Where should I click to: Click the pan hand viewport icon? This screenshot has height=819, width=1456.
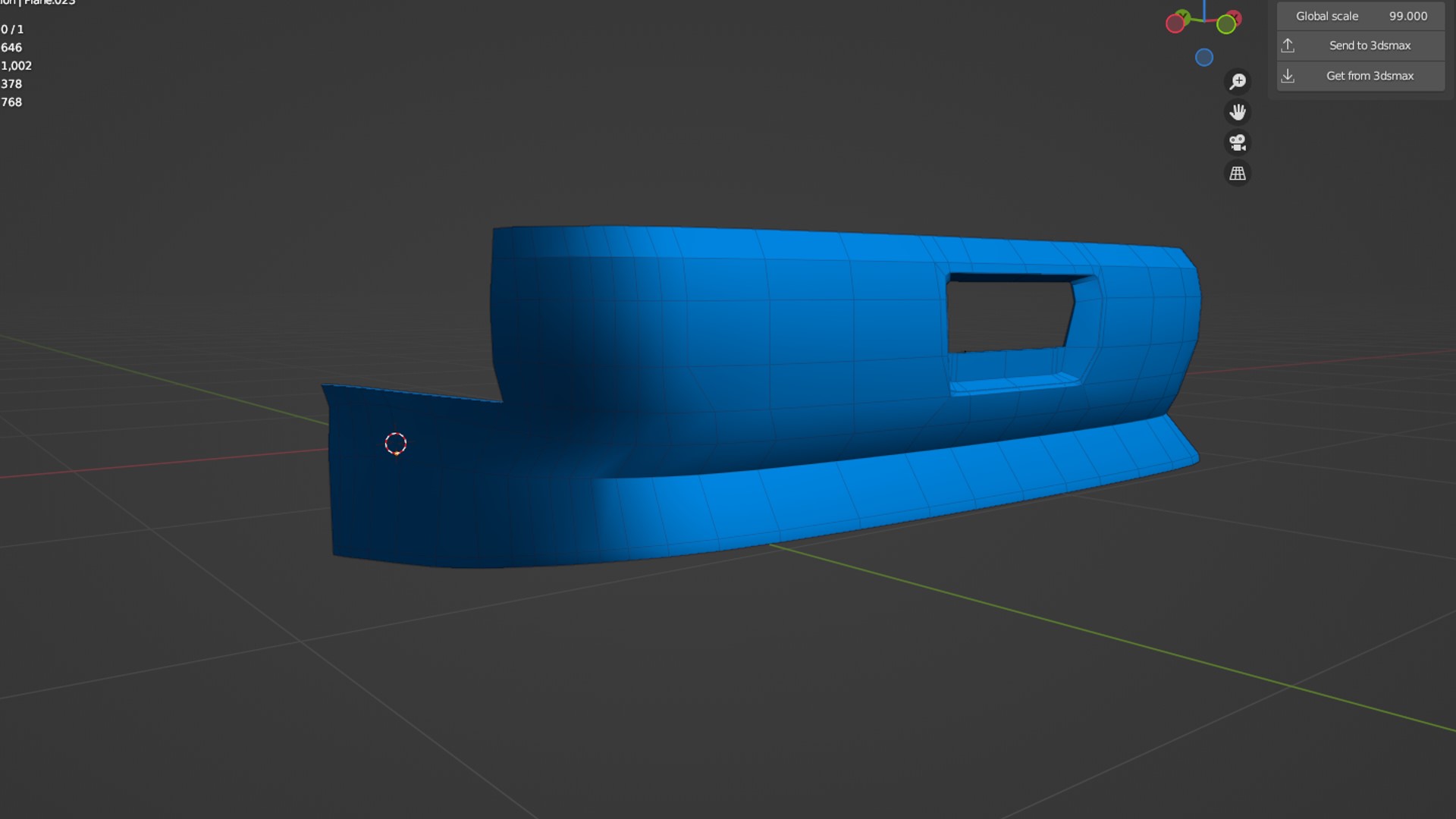[1238, 112]
